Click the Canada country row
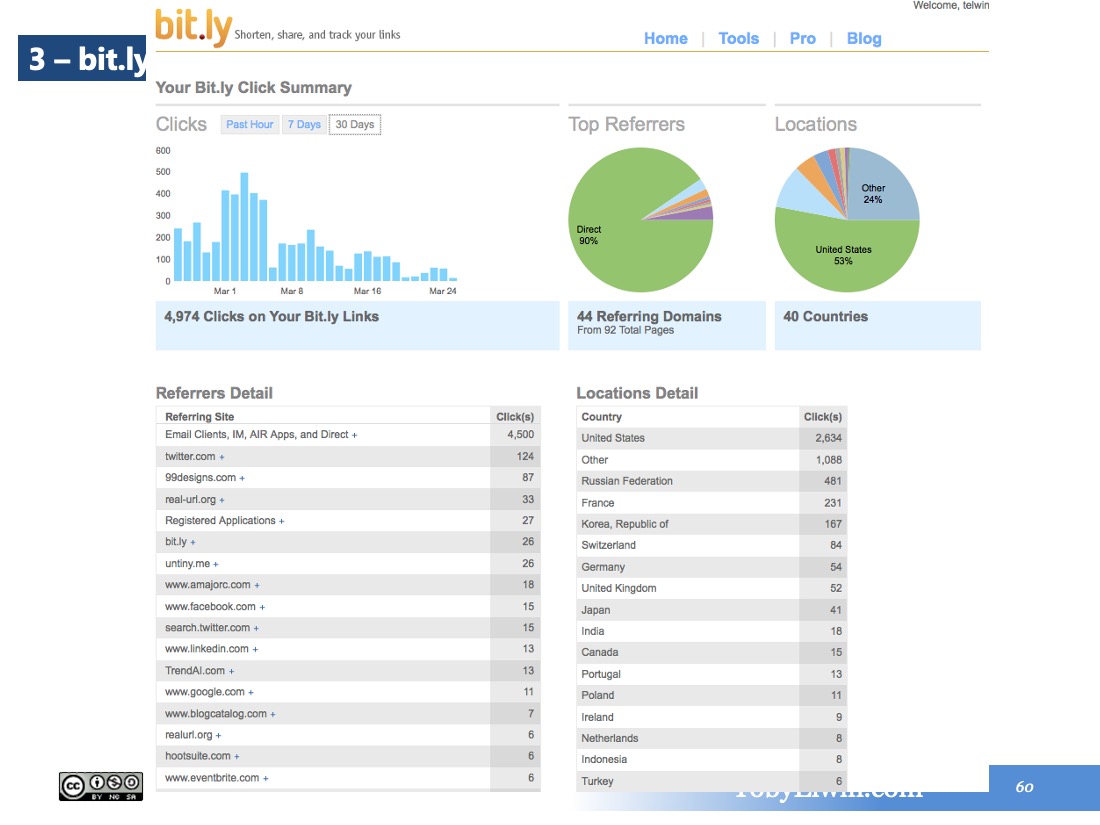 coord(711,652)
